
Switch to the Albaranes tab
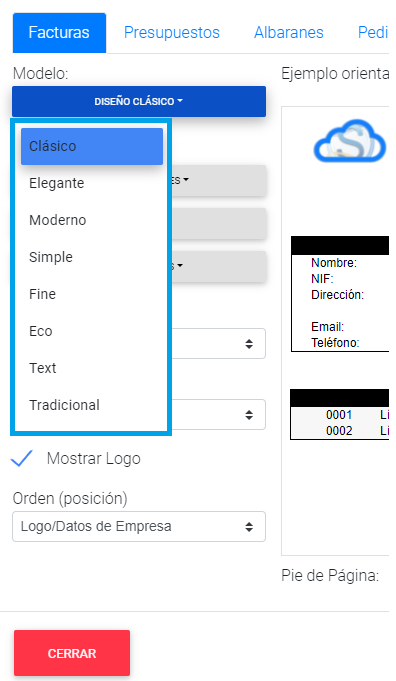289,33
